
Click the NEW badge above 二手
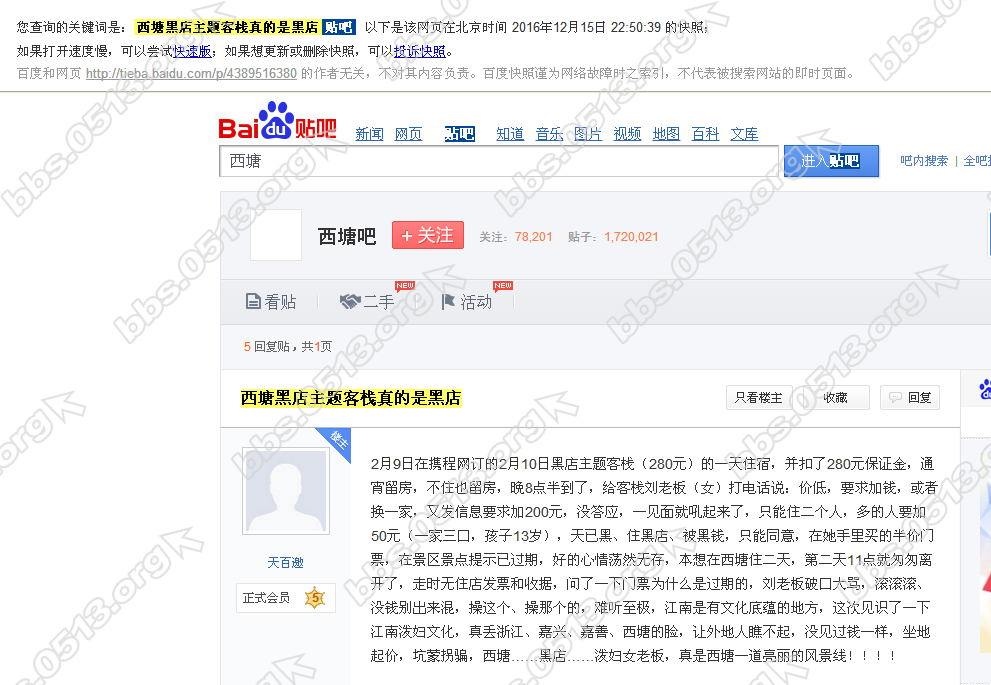404,286
